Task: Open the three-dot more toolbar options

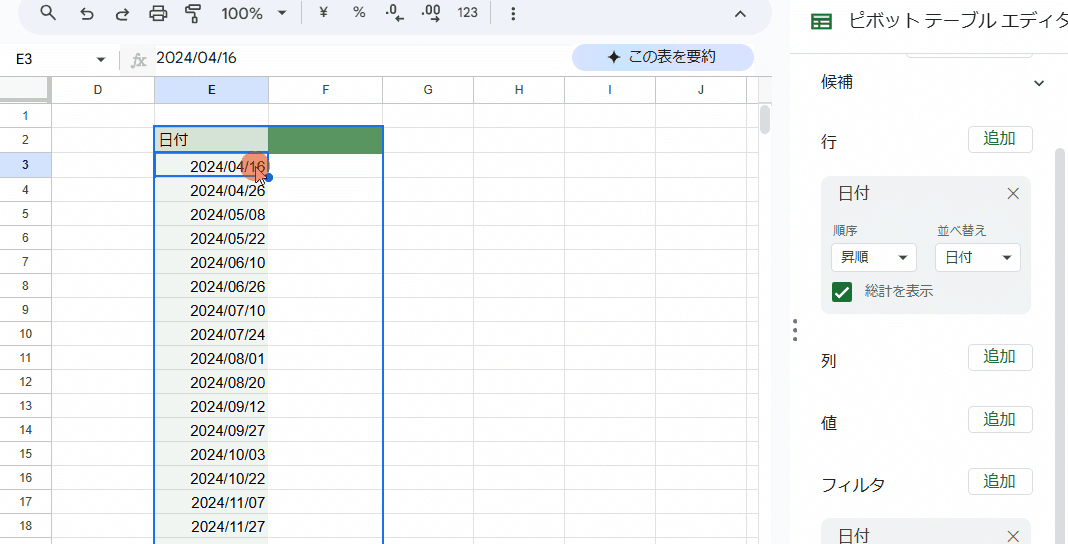Action: (x=514, y=13)
